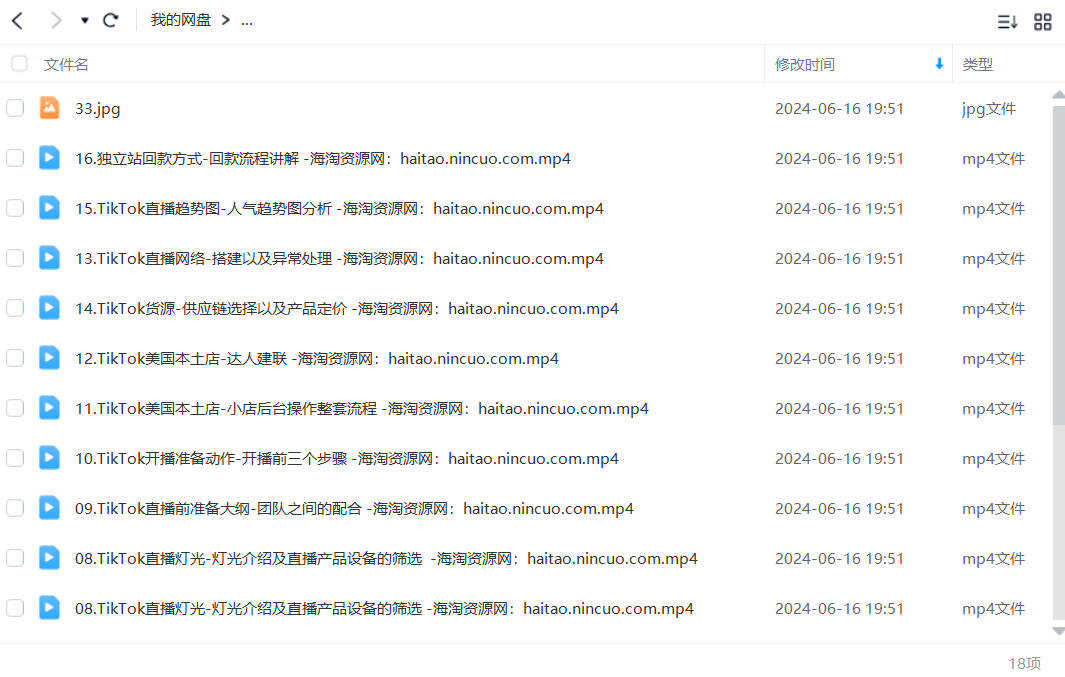
Task: Tick the checkbox for 10.TikTok开播准备动作
Action: 15,458
